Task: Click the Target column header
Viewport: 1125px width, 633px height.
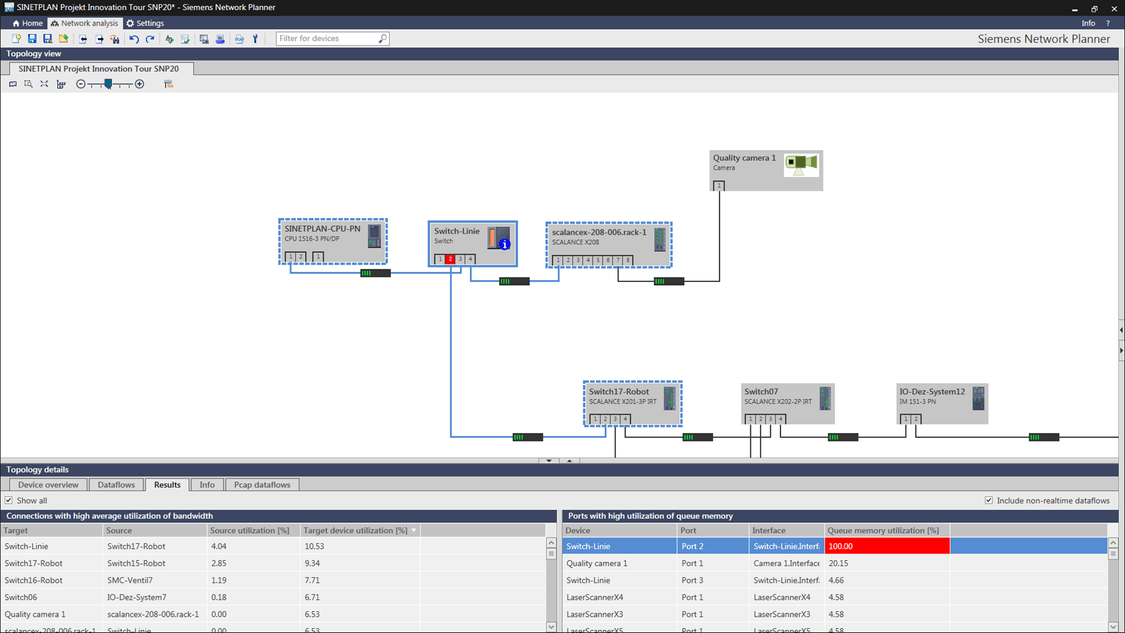Action: point(52,530)
